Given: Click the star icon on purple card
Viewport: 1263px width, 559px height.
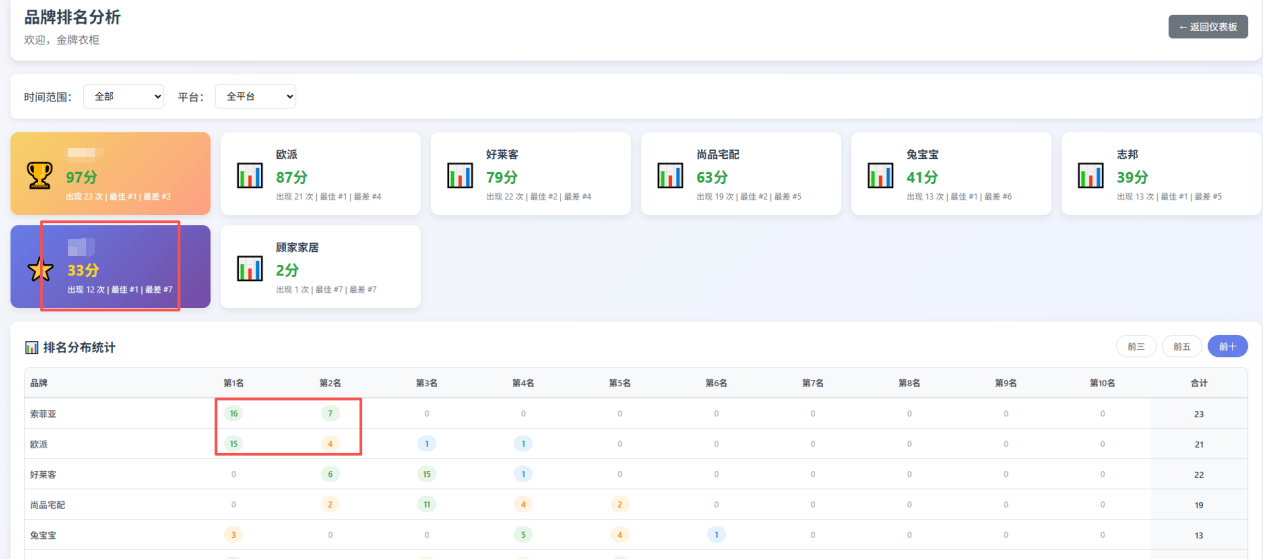Looking at the screenshot, I should 39,269.
